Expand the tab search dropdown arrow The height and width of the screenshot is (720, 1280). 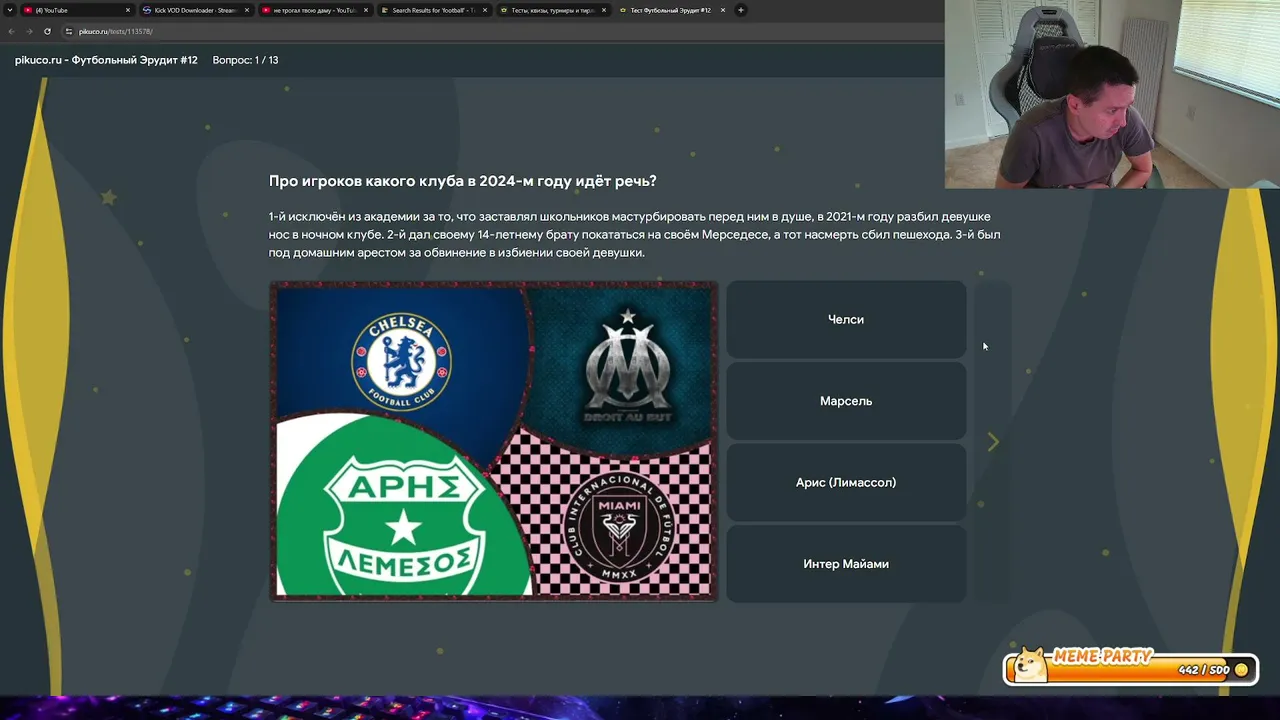click(10, 10)
